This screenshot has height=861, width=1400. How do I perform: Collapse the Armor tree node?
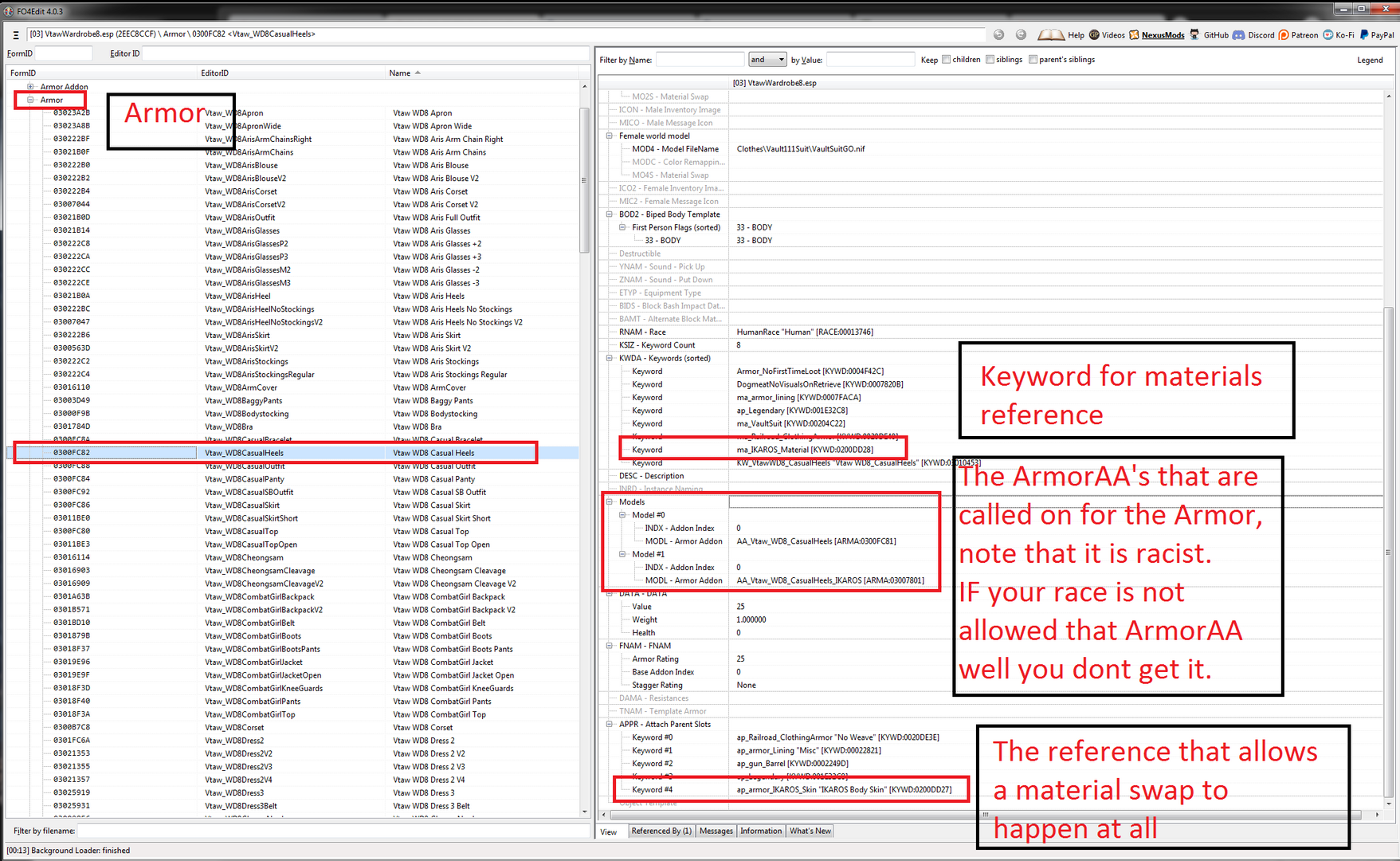pos(30,100)
